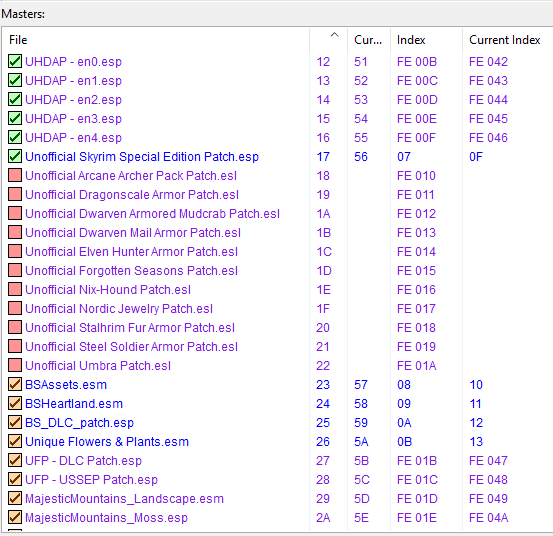Toggle MajesticMountains_Landscape.esm checkbox

pyautogui.click(x=15, y=499)
